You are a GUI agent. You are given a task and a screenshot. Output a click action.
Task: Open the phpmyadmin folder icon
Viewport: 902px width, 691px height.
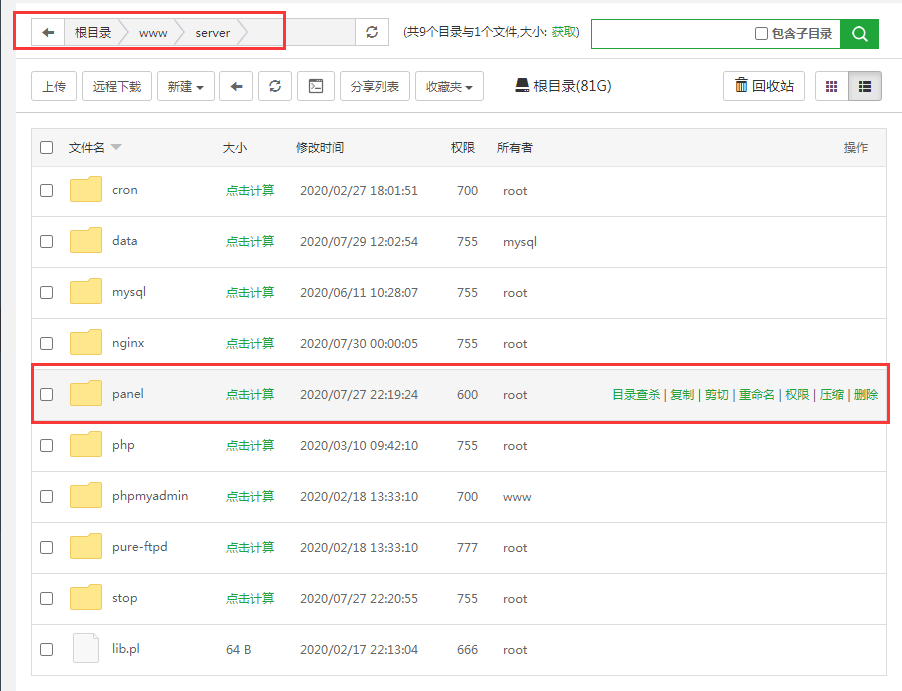point(86,495)
